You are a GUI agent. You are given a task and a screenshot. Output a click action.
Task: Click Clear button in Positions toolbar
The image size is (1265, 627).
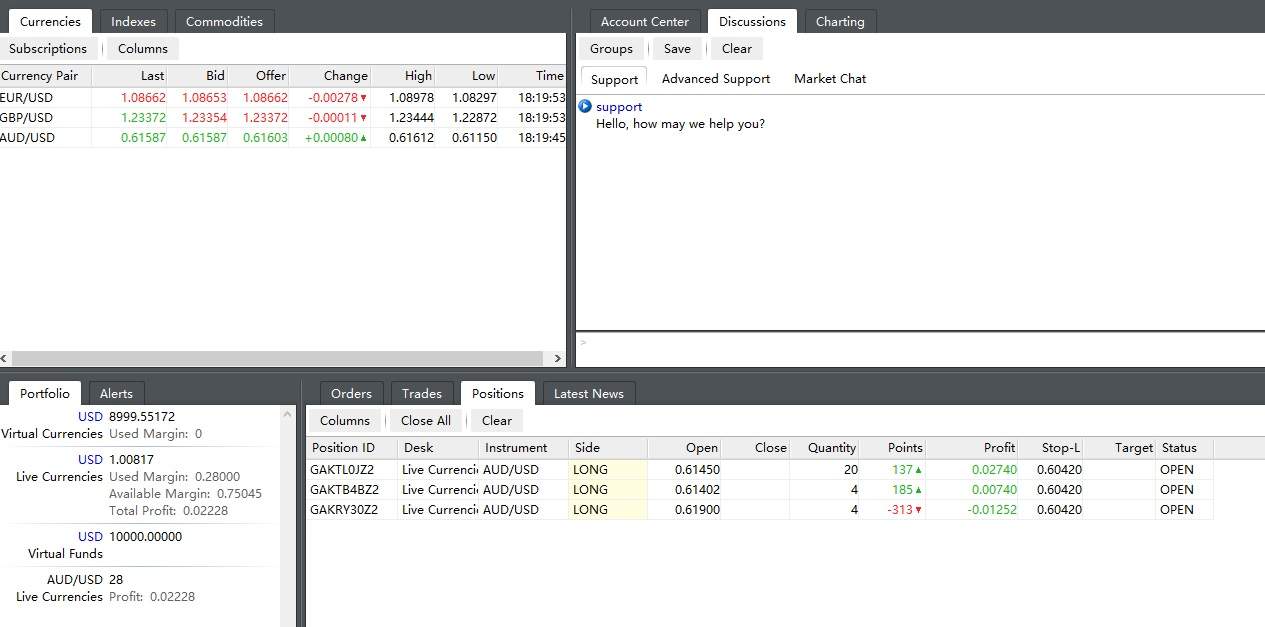pos(497,420)
